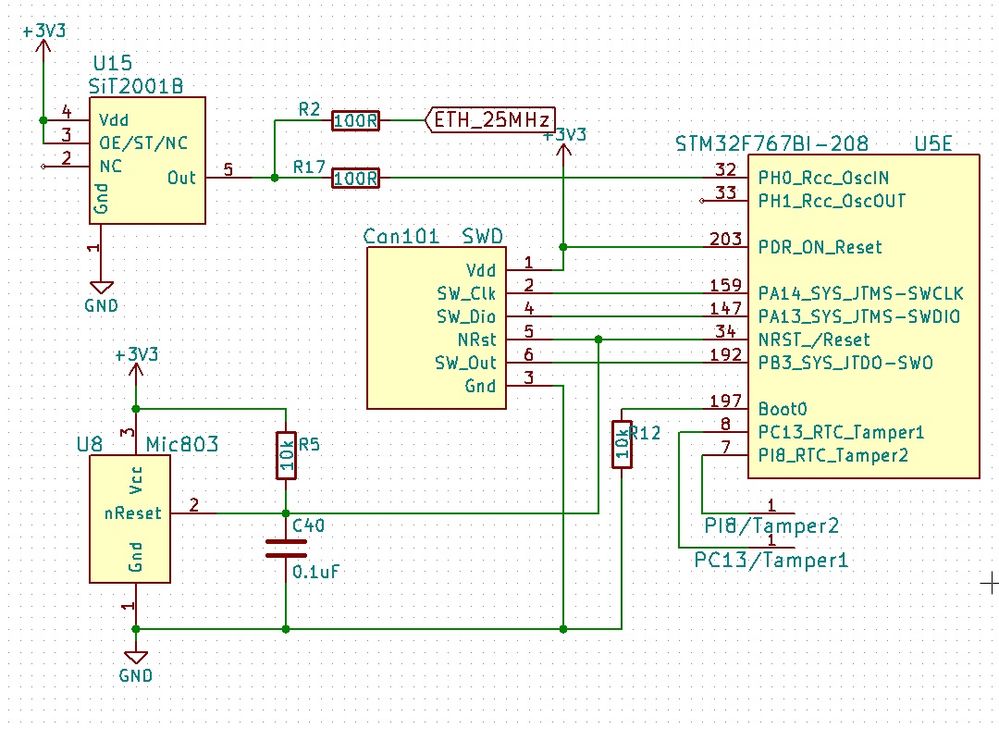Click the SW_Clk pin name
Viewport: 999px width, 729px height.
(x=466, y=294)
